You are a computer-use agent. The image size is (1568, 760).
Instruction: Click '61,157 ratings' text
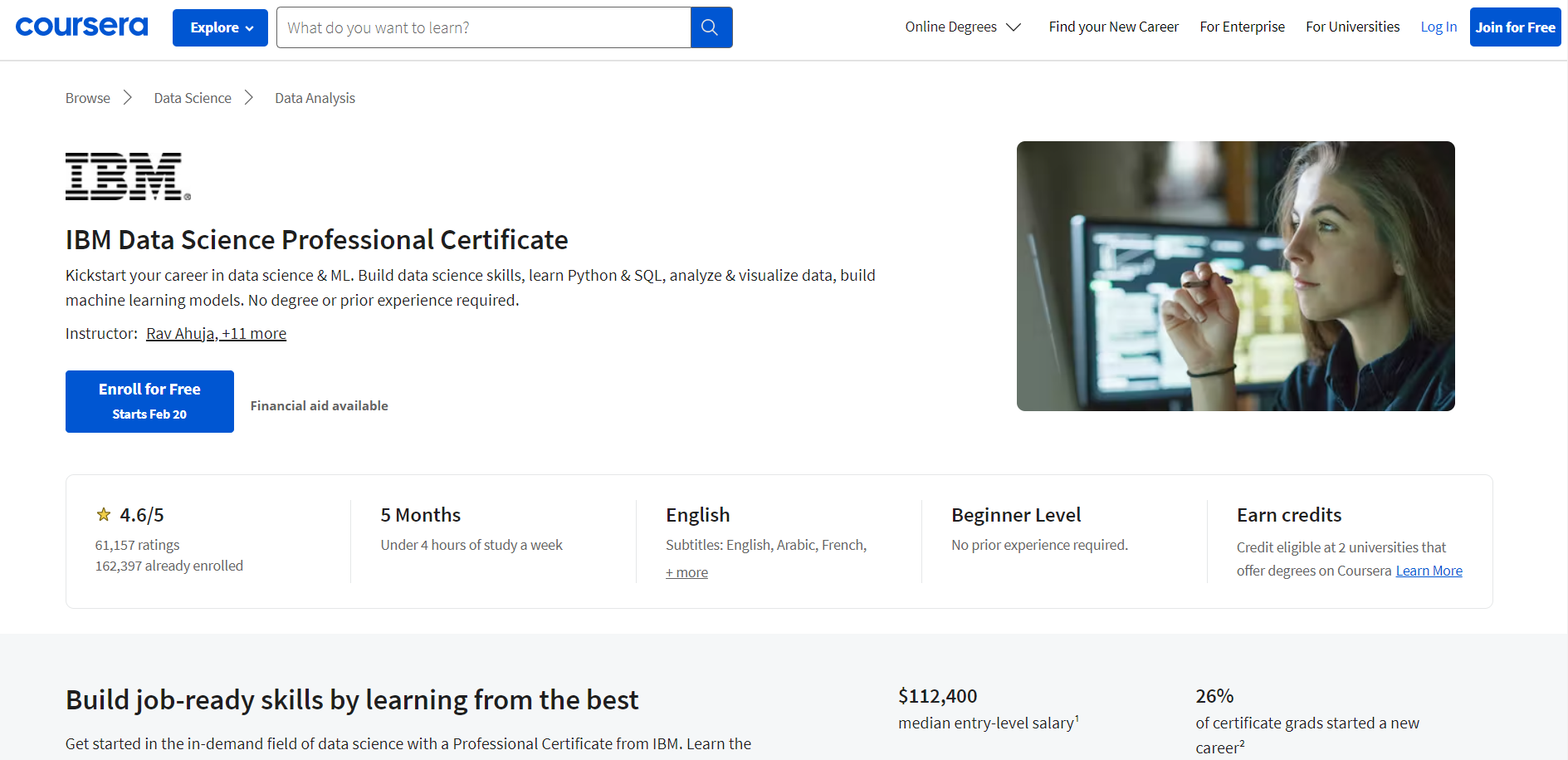click(137, 545)
